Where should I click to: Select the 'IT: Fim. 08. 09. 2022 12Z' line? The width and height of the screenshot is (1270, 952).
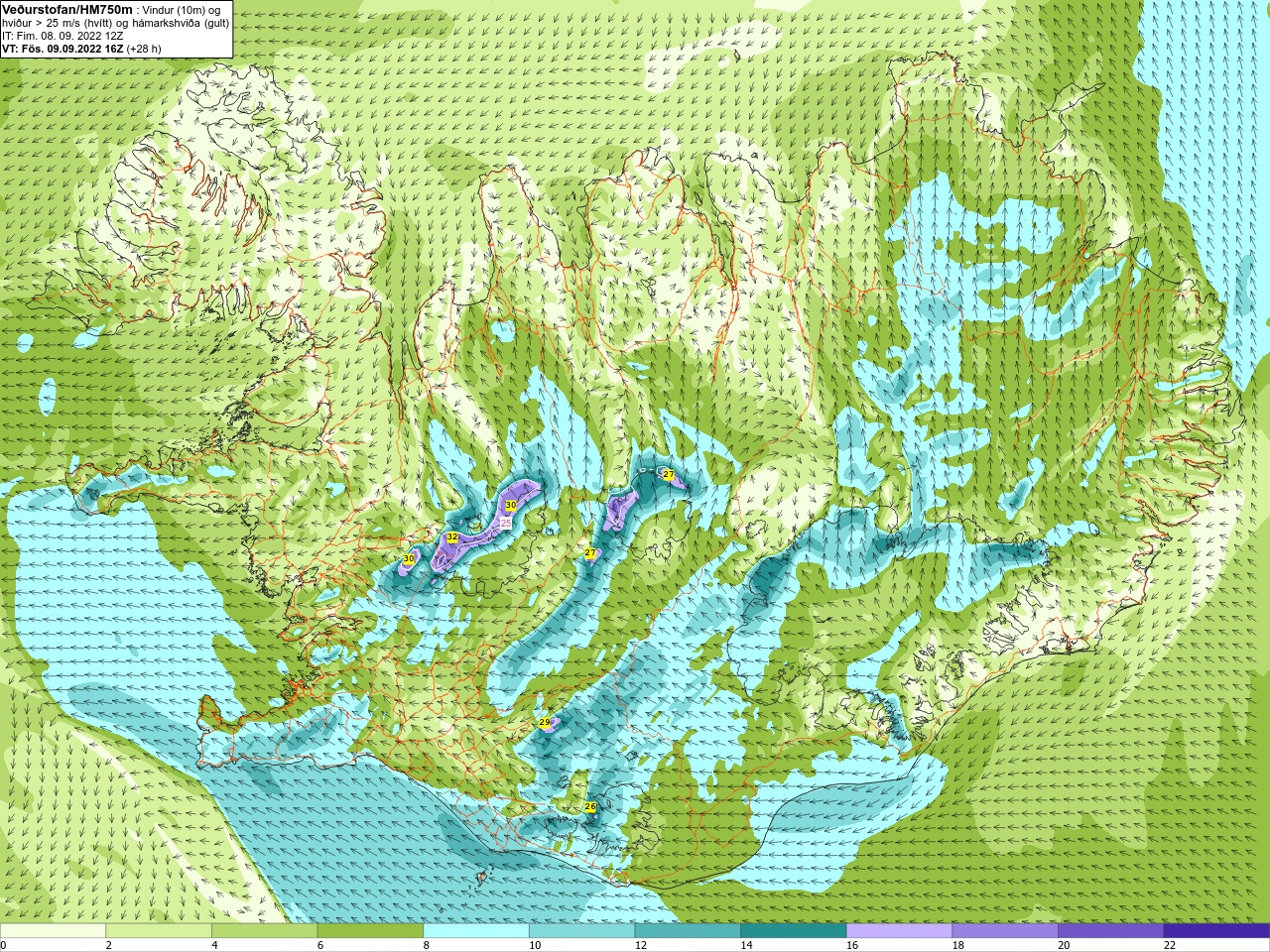point(63,35)
